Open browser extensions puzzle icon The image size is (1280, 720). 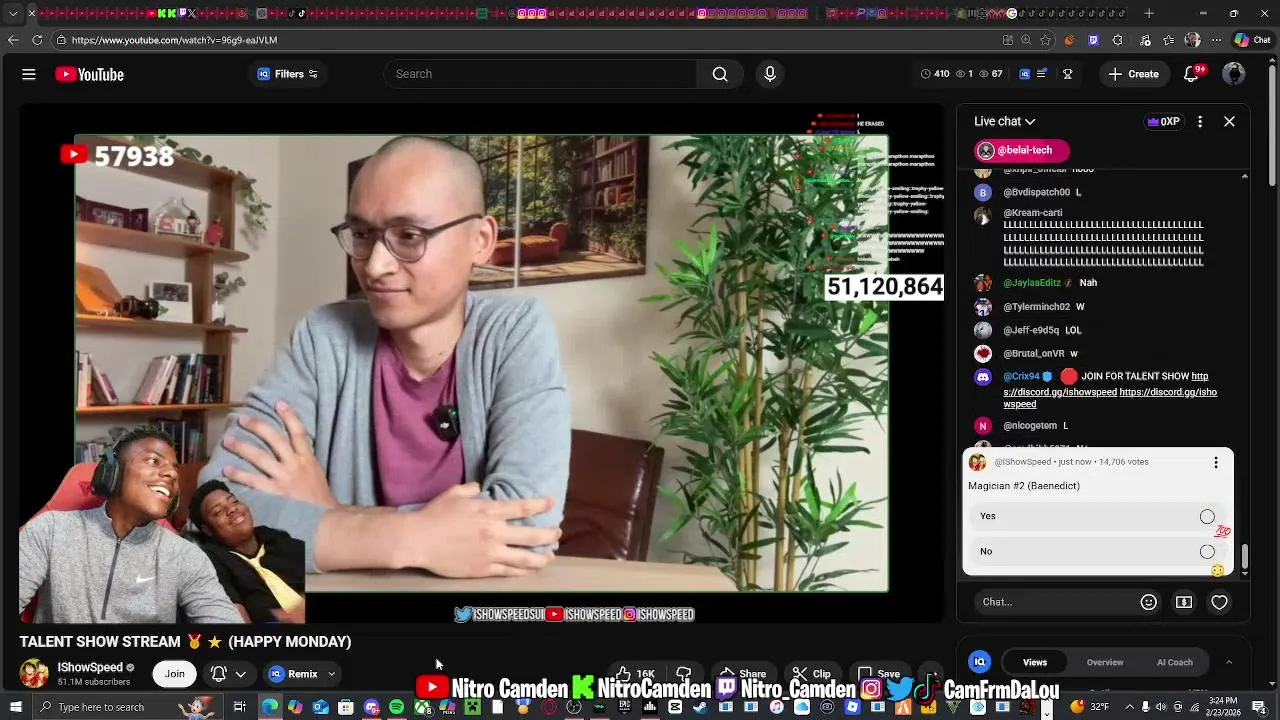pyautogui.click(x=1118, y=40)
